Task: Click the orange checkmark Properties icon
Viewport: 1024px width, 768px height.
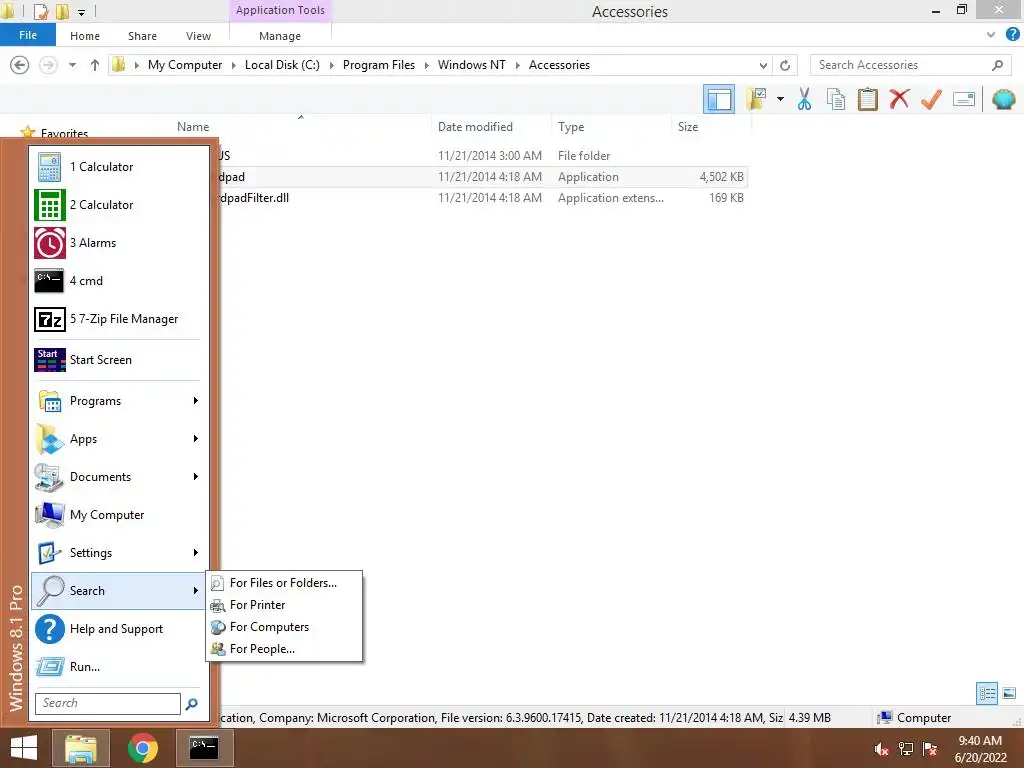Action: point(931,99)
